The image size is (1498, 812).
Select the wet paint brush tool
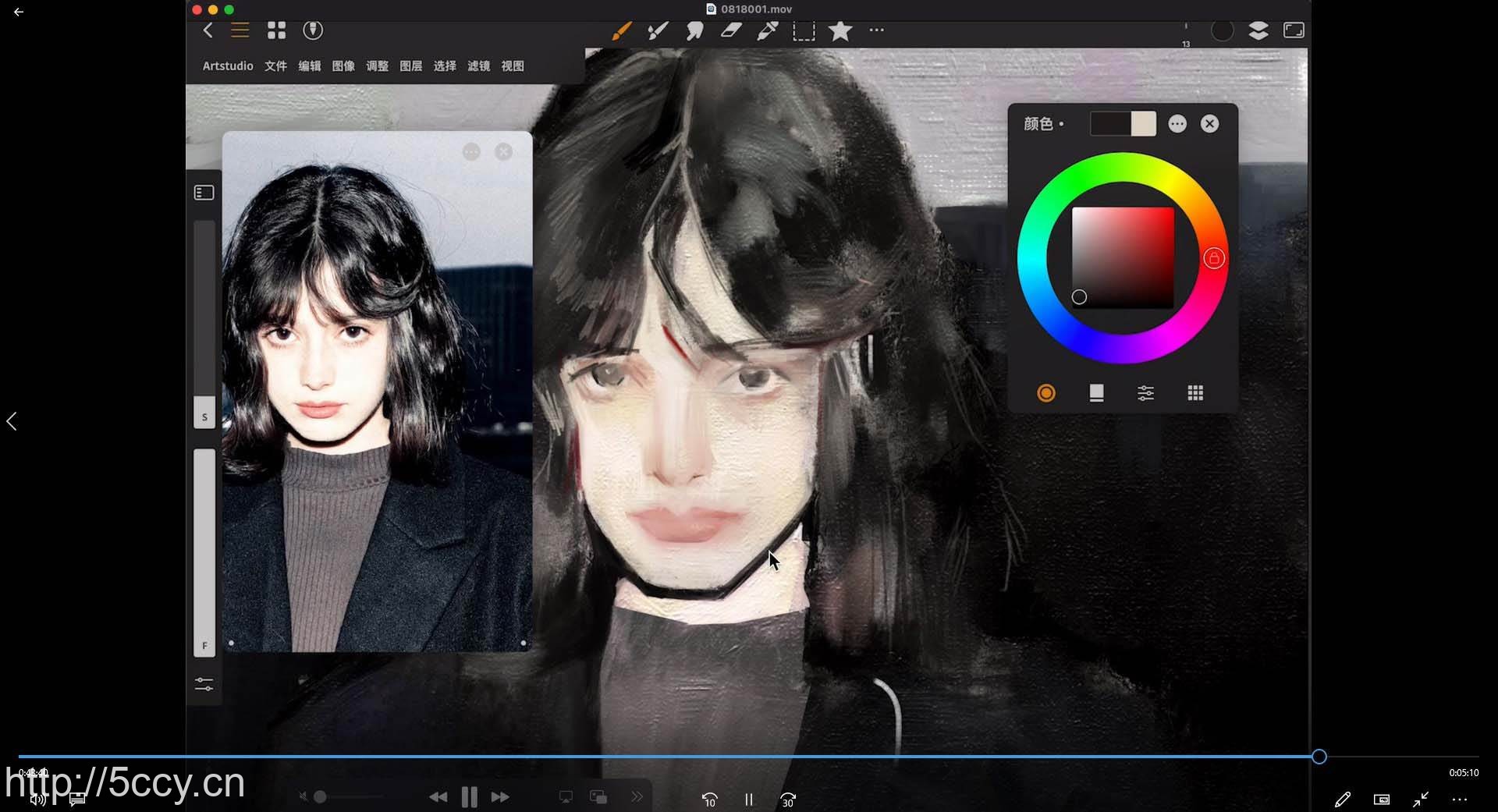point(658,30)
